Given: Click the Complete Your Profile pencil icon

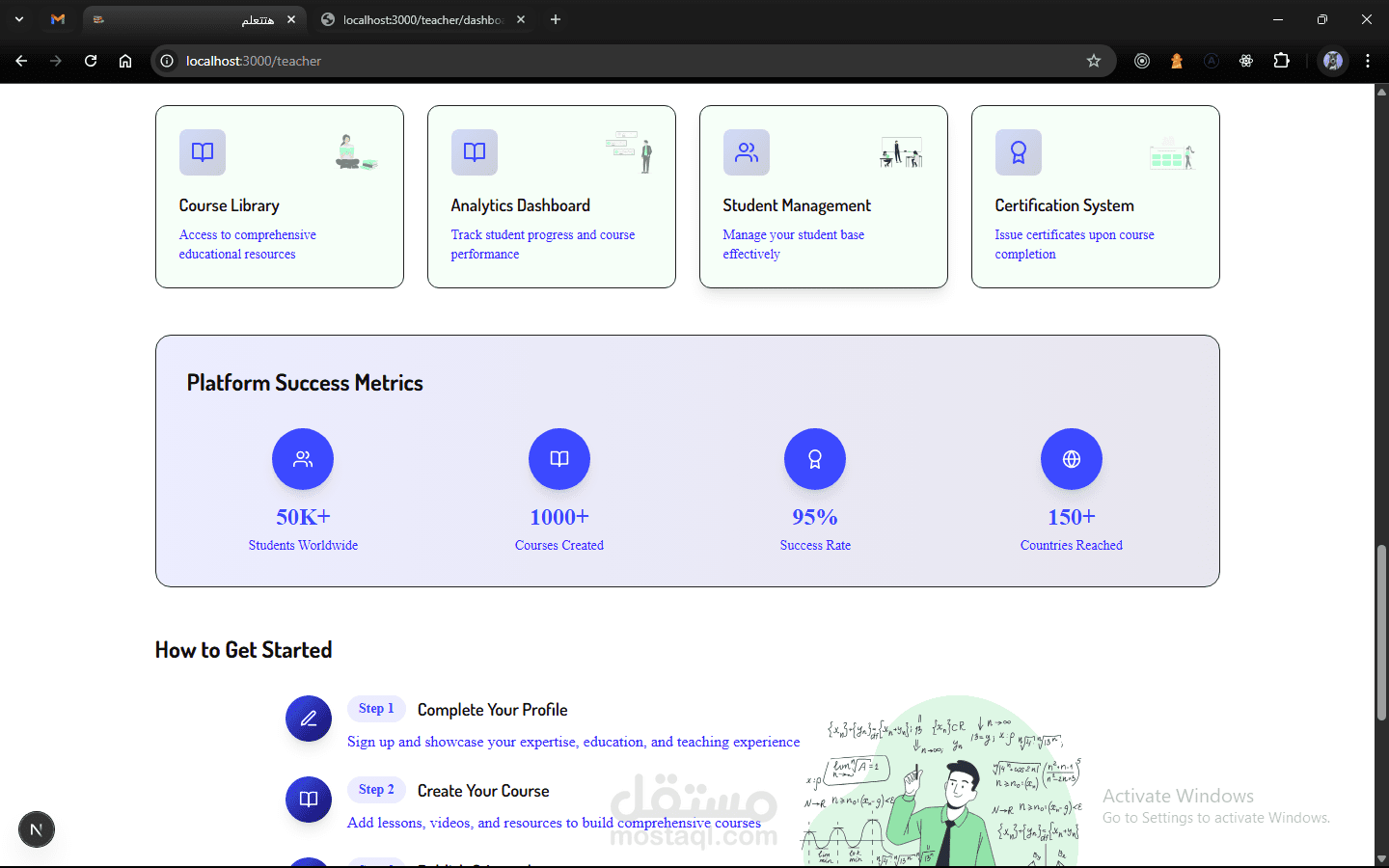Looking at the screenshot, I should [x=309, y=719].
